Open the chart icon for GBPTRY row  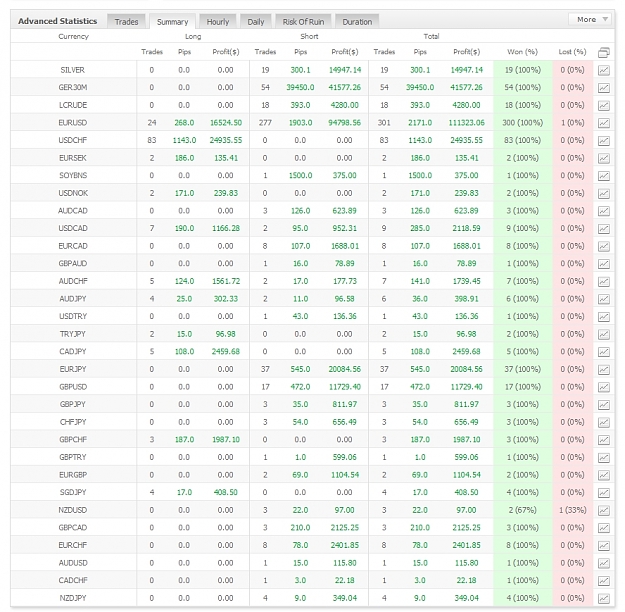tap(603, 458)
